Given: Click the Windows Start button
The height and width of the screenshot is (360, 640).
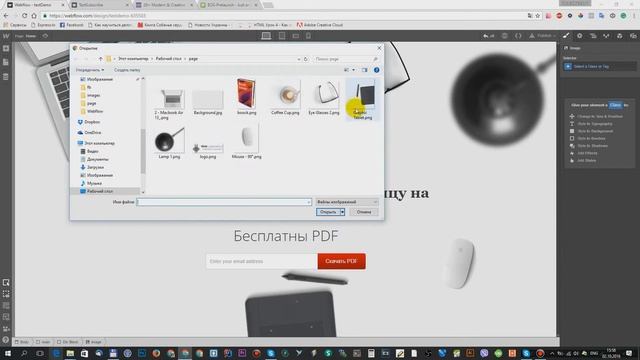Looking at the screenshot, I should pos(7,353).
